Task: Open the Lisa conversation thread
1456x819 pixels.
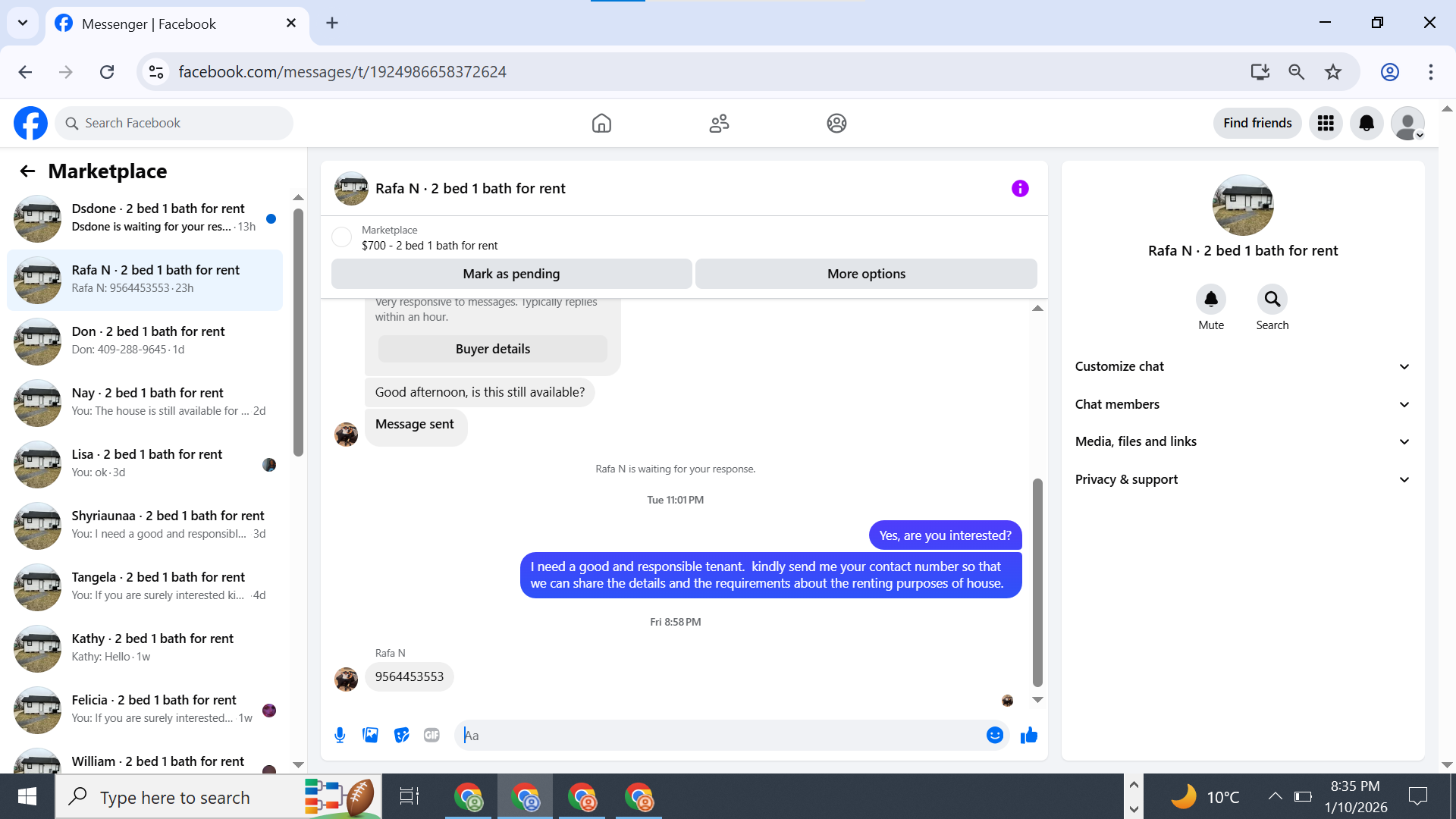Action: (x=148, y=463)
